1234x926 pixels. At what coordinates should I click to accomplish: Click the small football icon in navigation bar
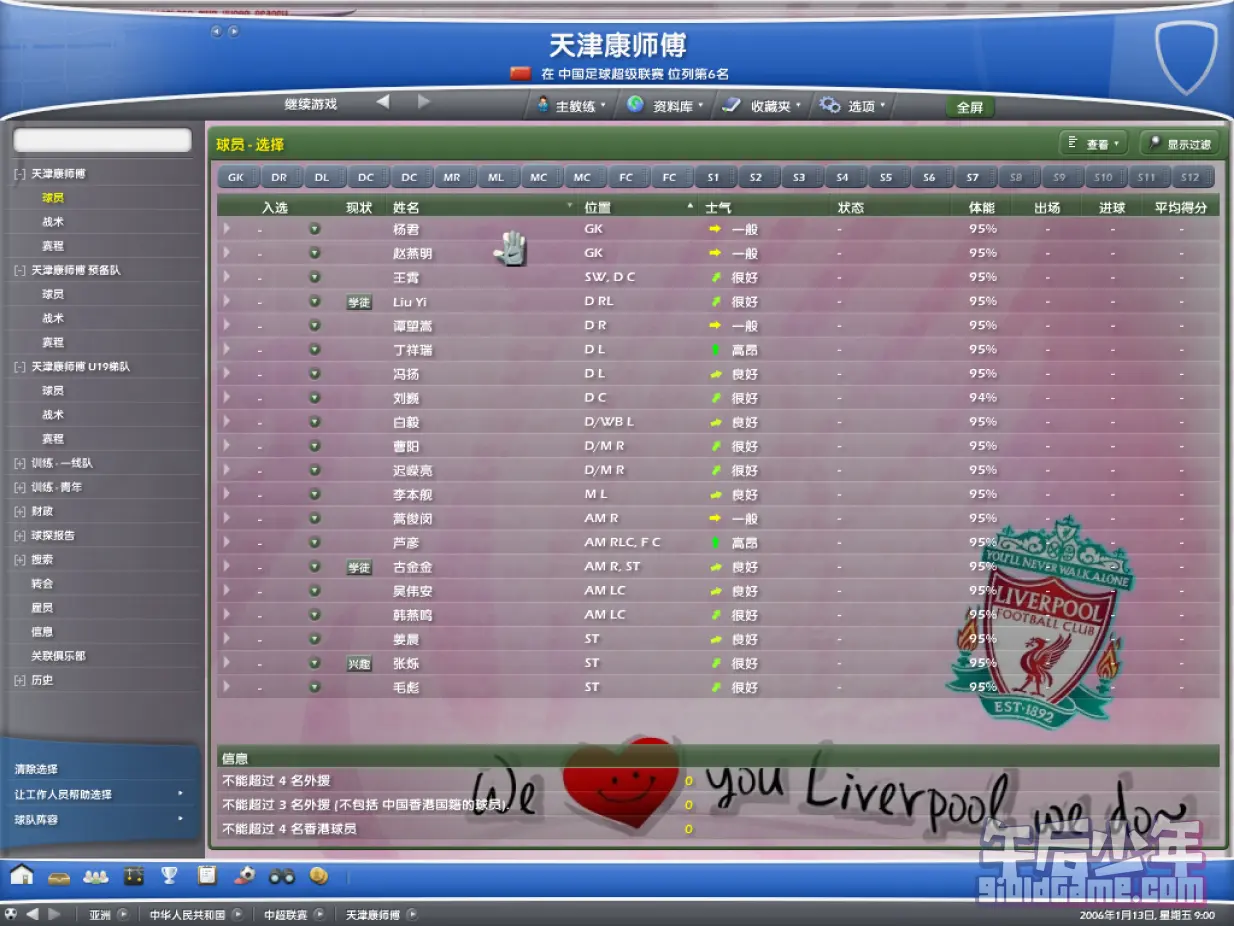[10, 914]
